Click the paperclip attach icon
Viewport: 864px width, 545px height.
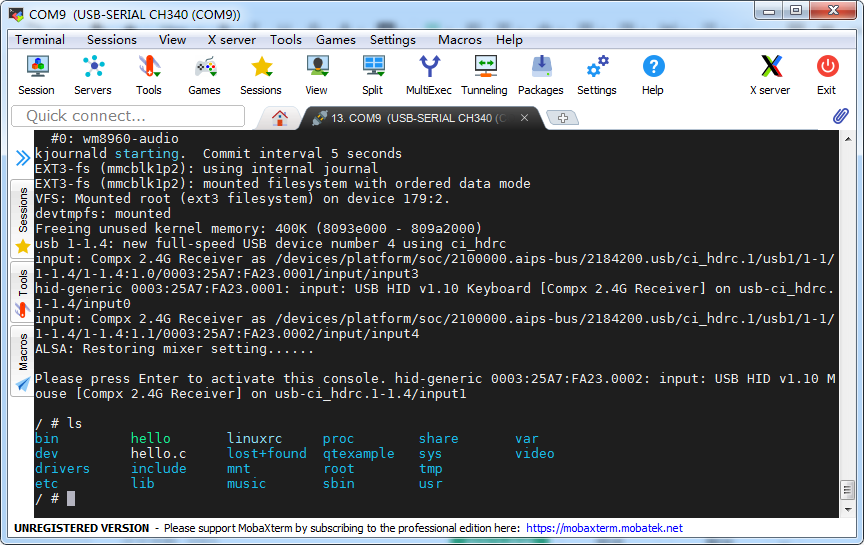[840, 116]
